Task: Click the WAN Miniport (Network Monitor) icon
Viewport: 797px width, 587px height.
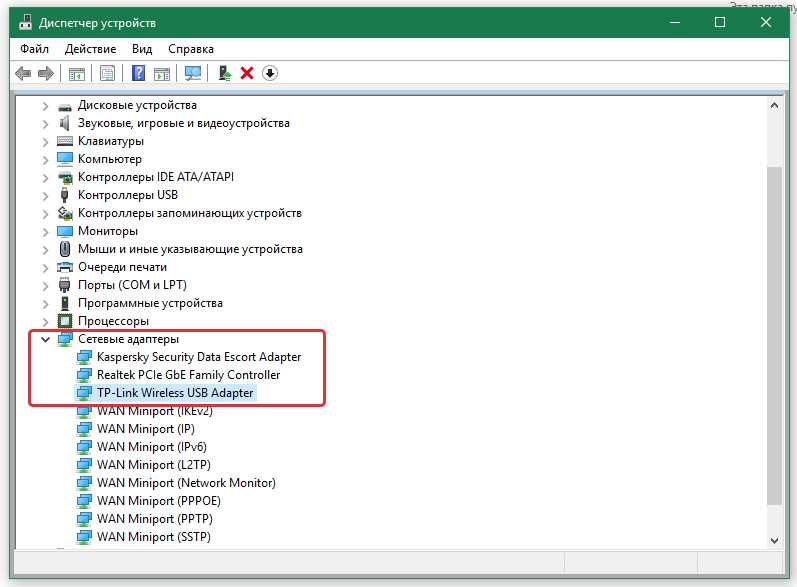Action: [84, 483]
